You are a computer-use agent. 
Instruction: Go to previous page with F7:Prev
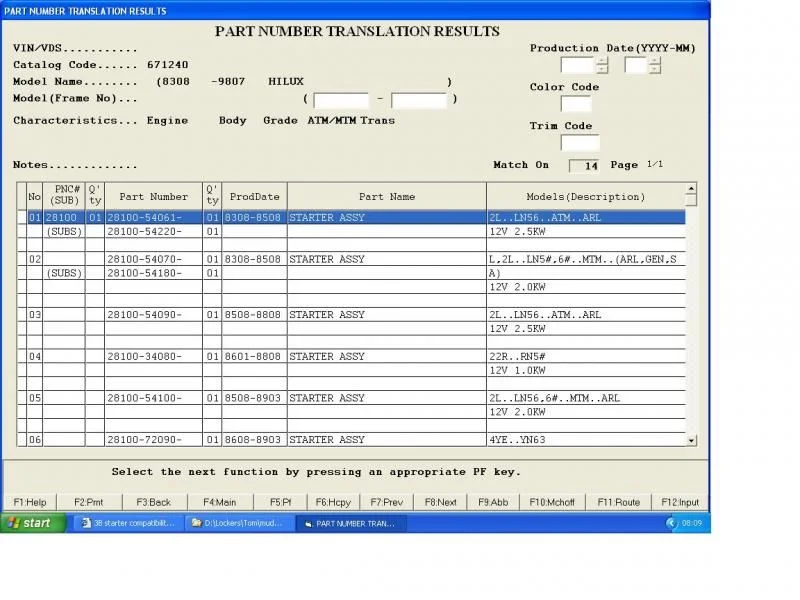pyautogui.click(x=387, y=502)
